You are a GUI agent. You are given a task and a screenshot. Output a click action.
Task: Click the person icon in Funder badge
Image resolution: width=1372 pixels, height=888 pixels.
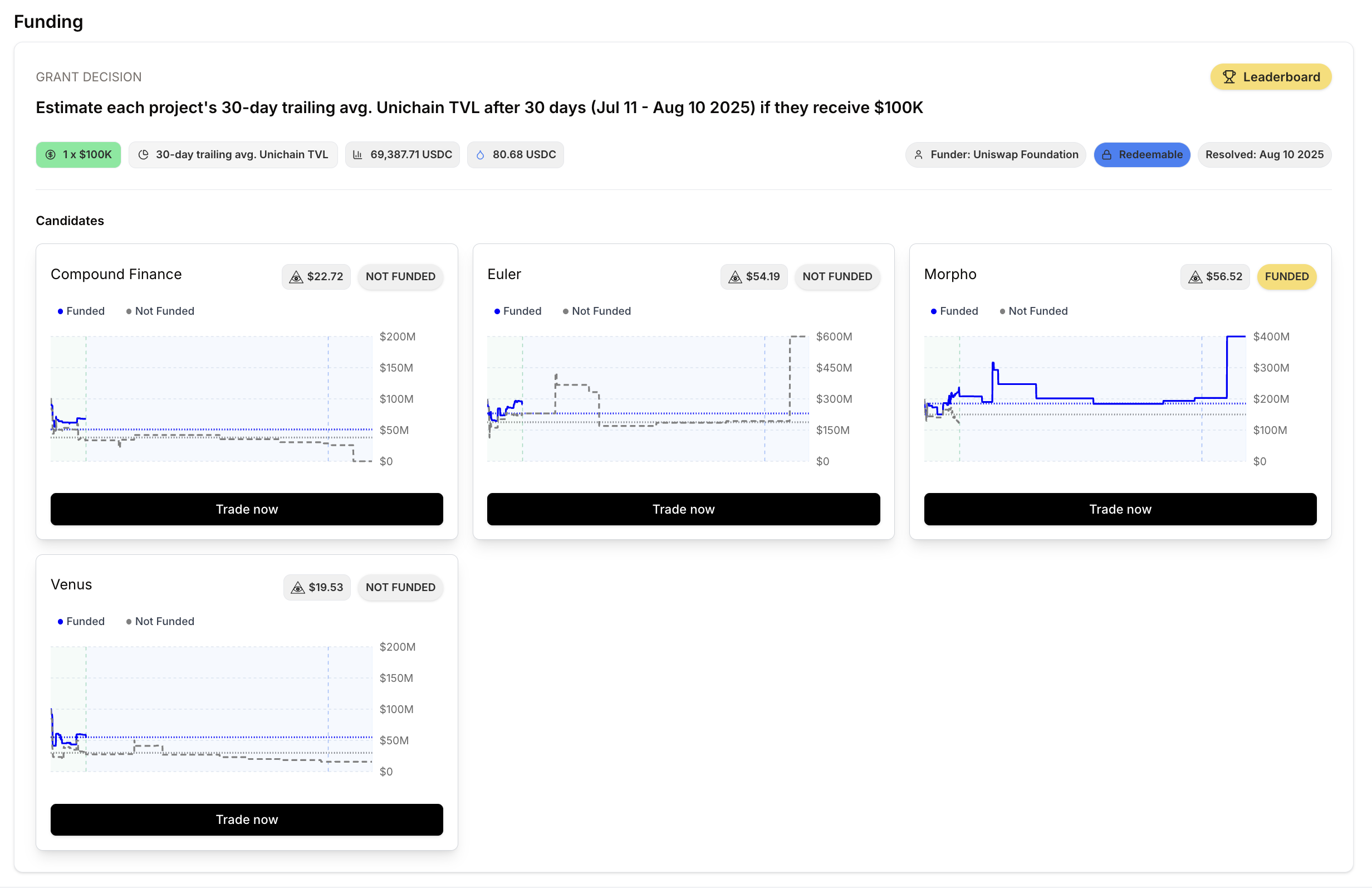point(918,154)
